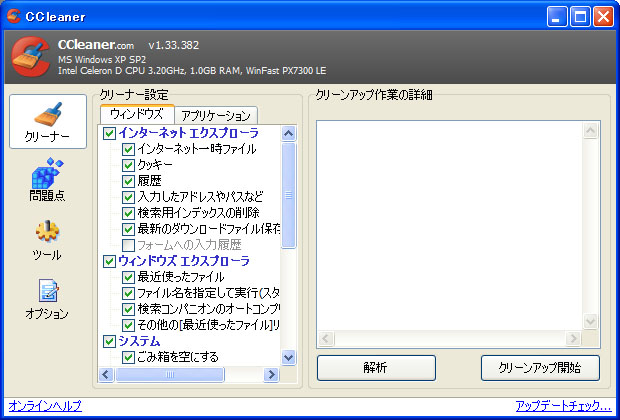The width and height of the screenshot is (620, 420).
Task: Open the クリーナー section icon
Action: click(48, 121)
